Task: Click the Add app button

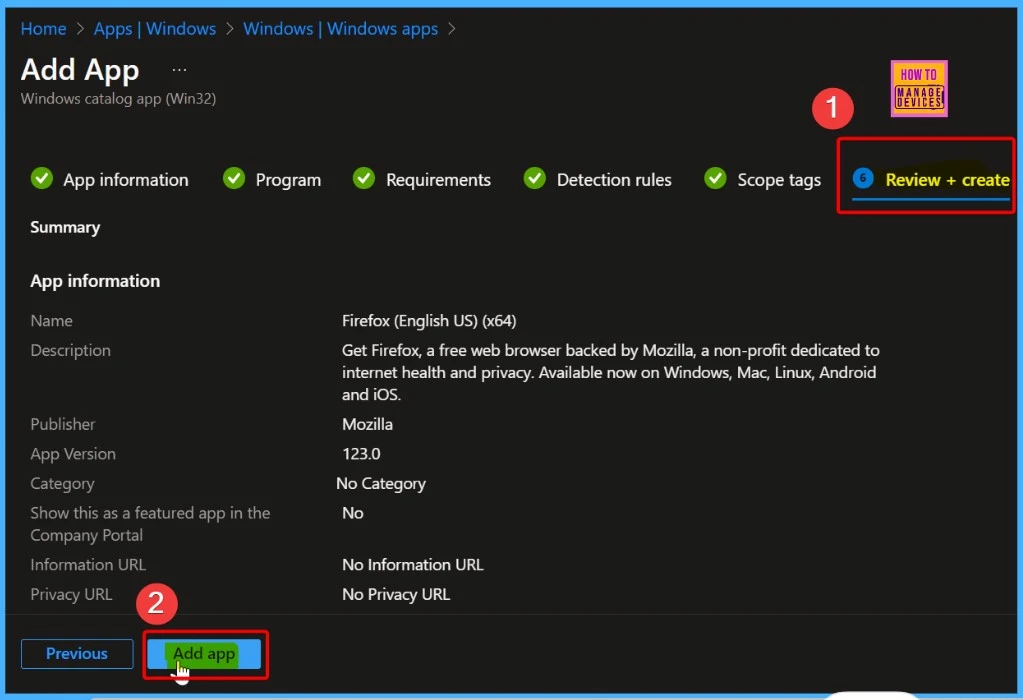Action: point(204,654)
